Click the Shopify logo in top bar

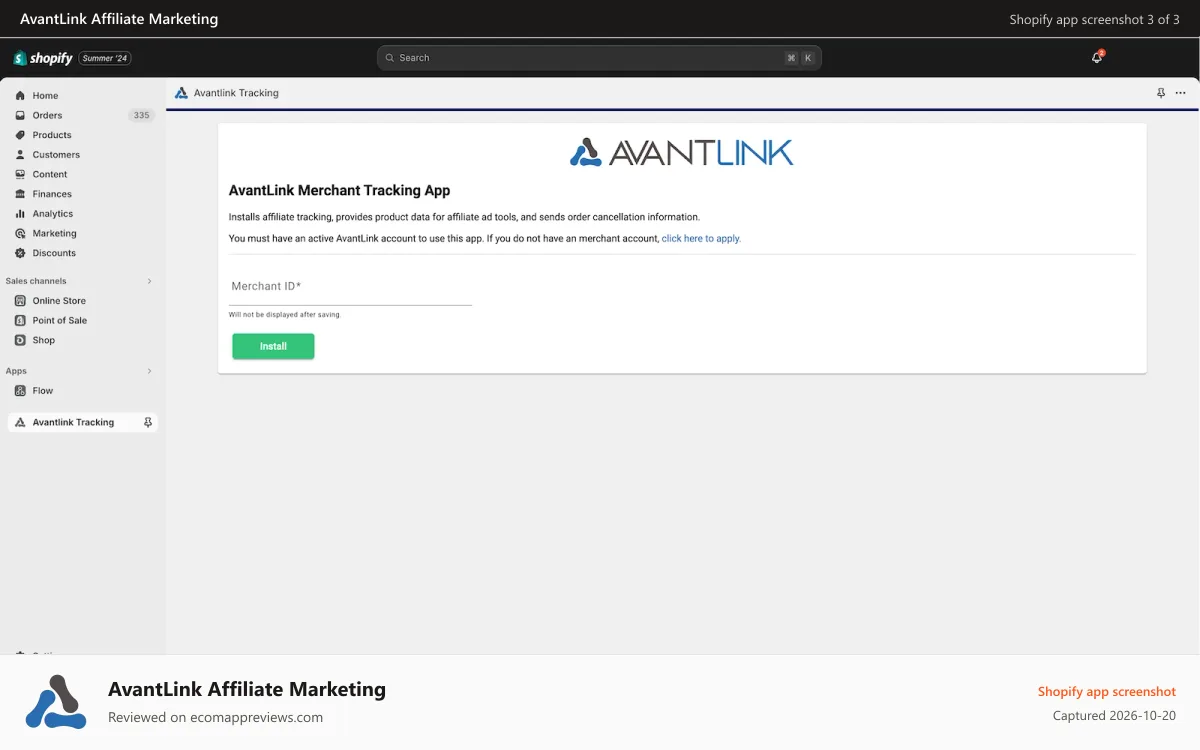click(x=43, y=58)
